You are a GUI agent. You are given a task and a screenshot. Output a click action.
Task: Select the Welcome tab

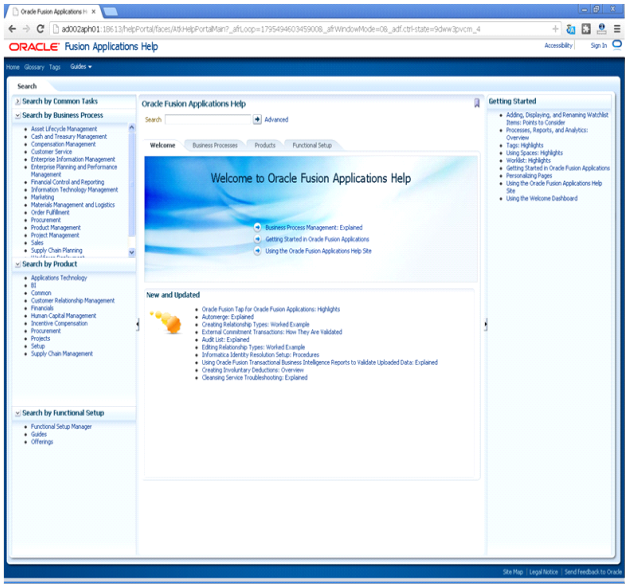pos(163,145)
